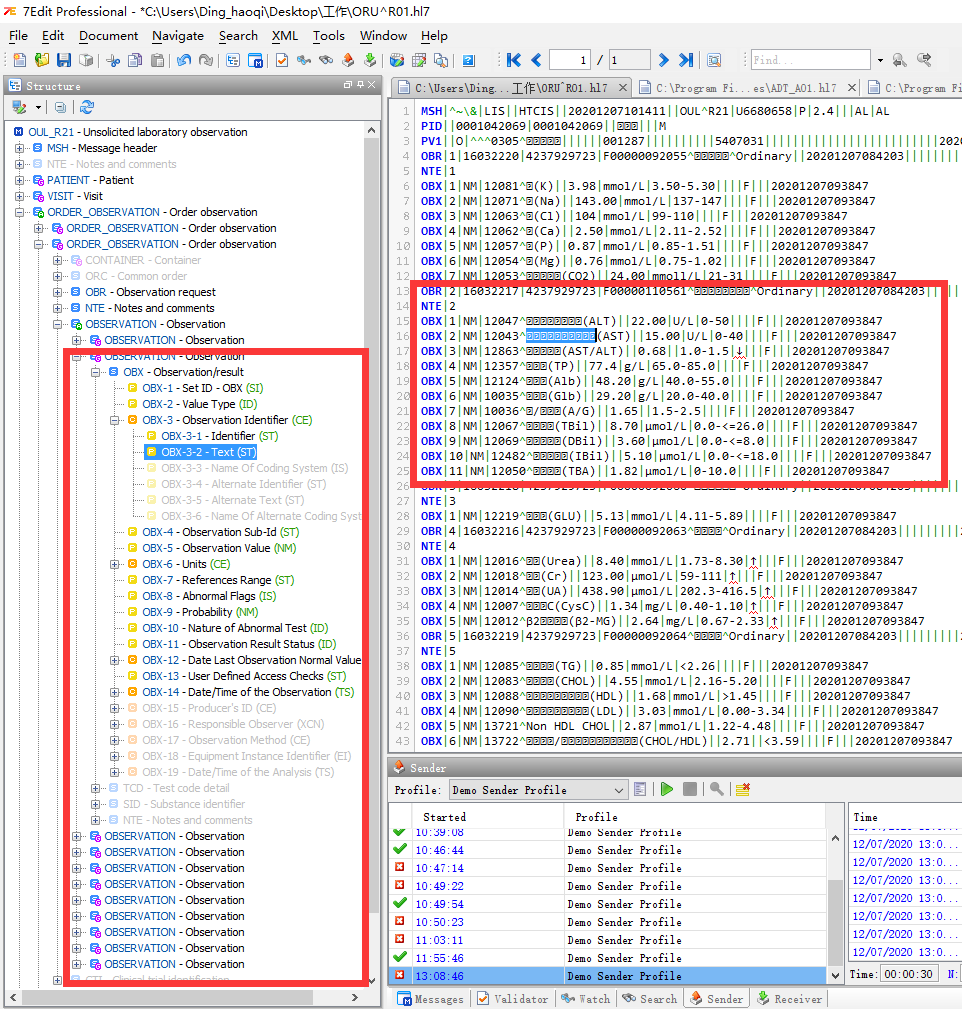Click the paste icon in the toolbar
The width and height of the screenshot is (962, 1009).
[x=160, y=62]
